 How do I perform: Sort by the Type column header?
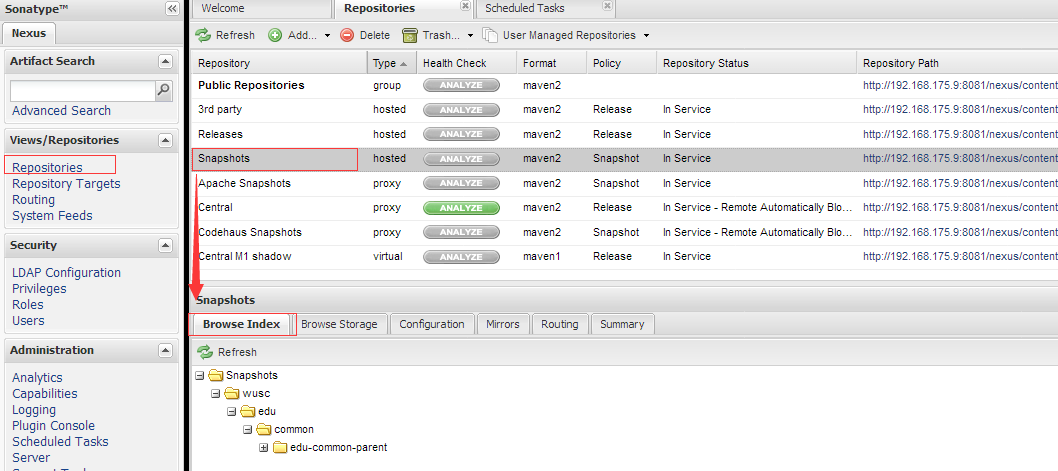(x=391, y=63)
